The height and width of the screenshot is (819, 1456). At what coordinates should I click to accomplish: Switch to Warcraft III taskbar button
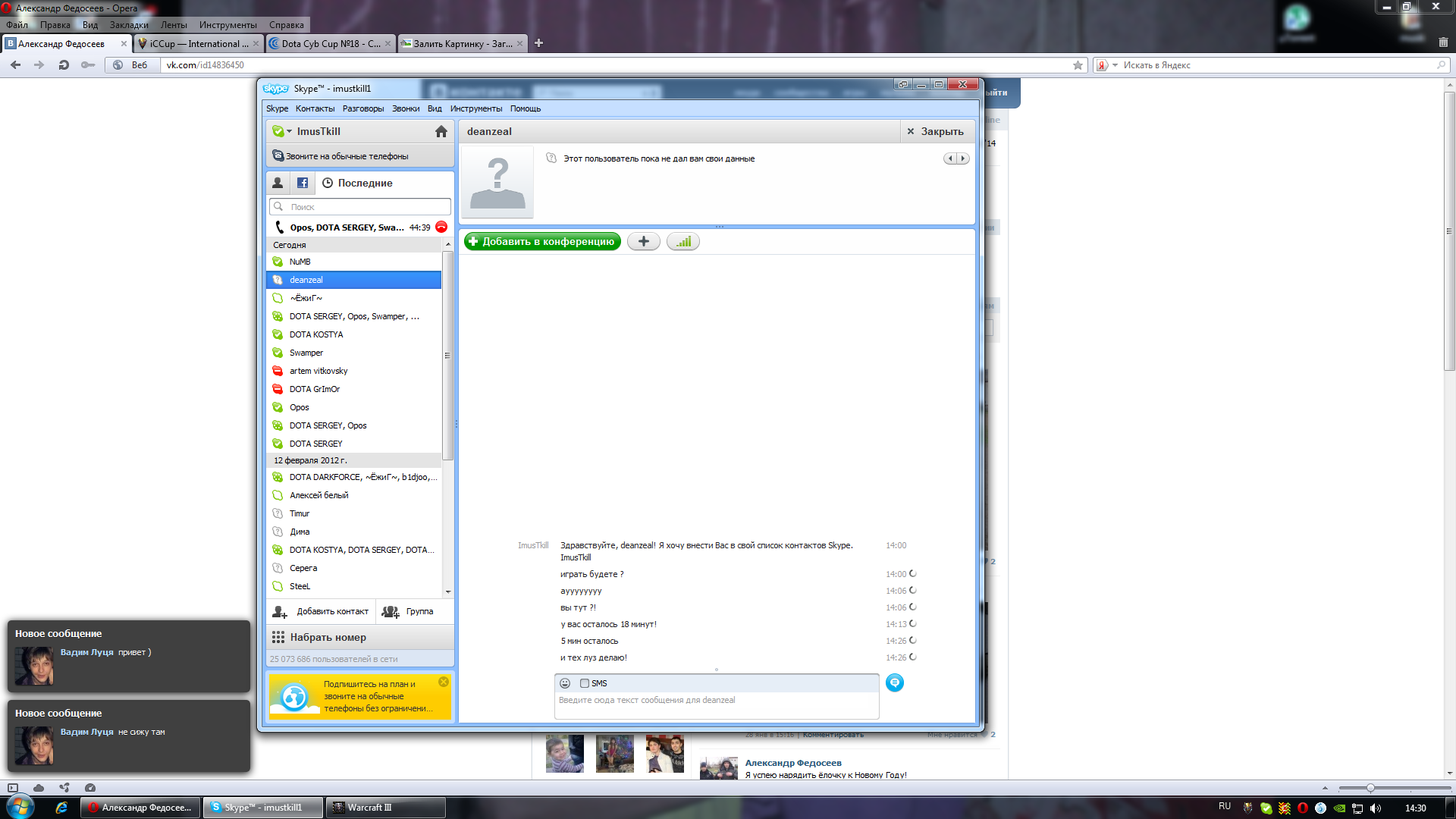pos(385,808)
